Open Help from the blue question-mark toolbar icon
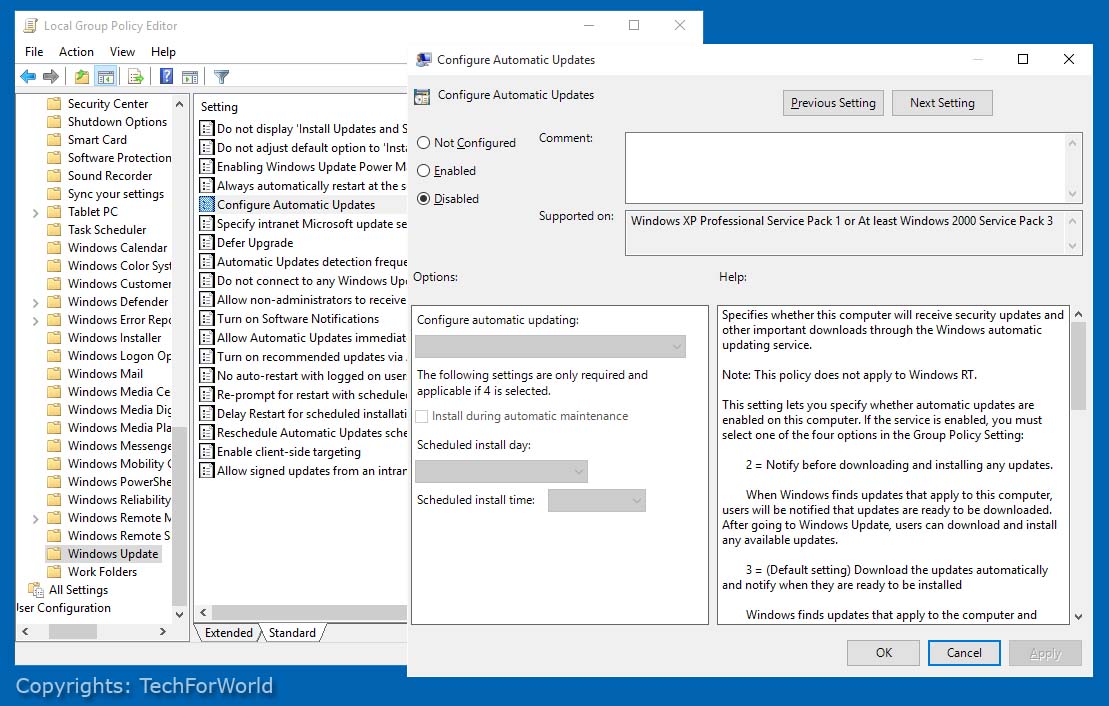Viewport: 1109px width, 706px height. pos(166,76)
